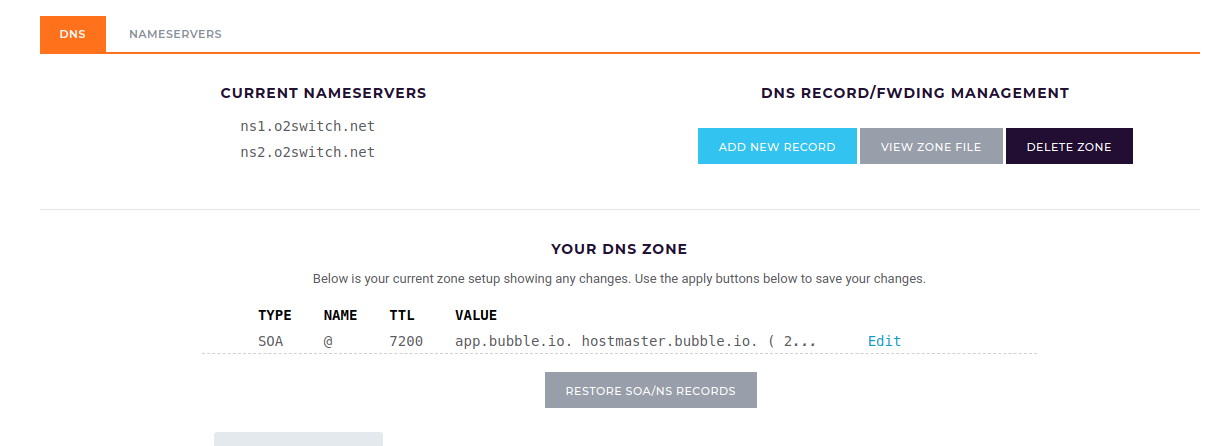Click the app.bubble.io SOA value text
The height and width of the screenshot is (446, 1230).
(635, 341)
